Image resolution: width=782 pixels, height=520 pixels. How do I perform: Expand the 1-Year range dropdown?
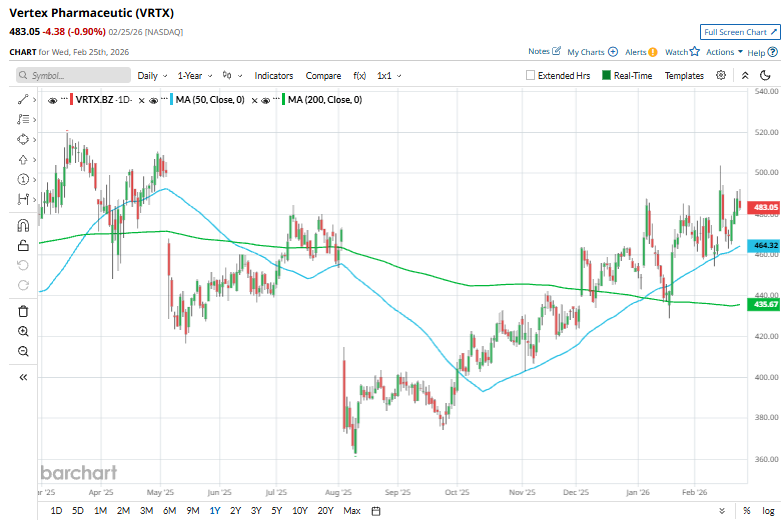pos(195,75)
